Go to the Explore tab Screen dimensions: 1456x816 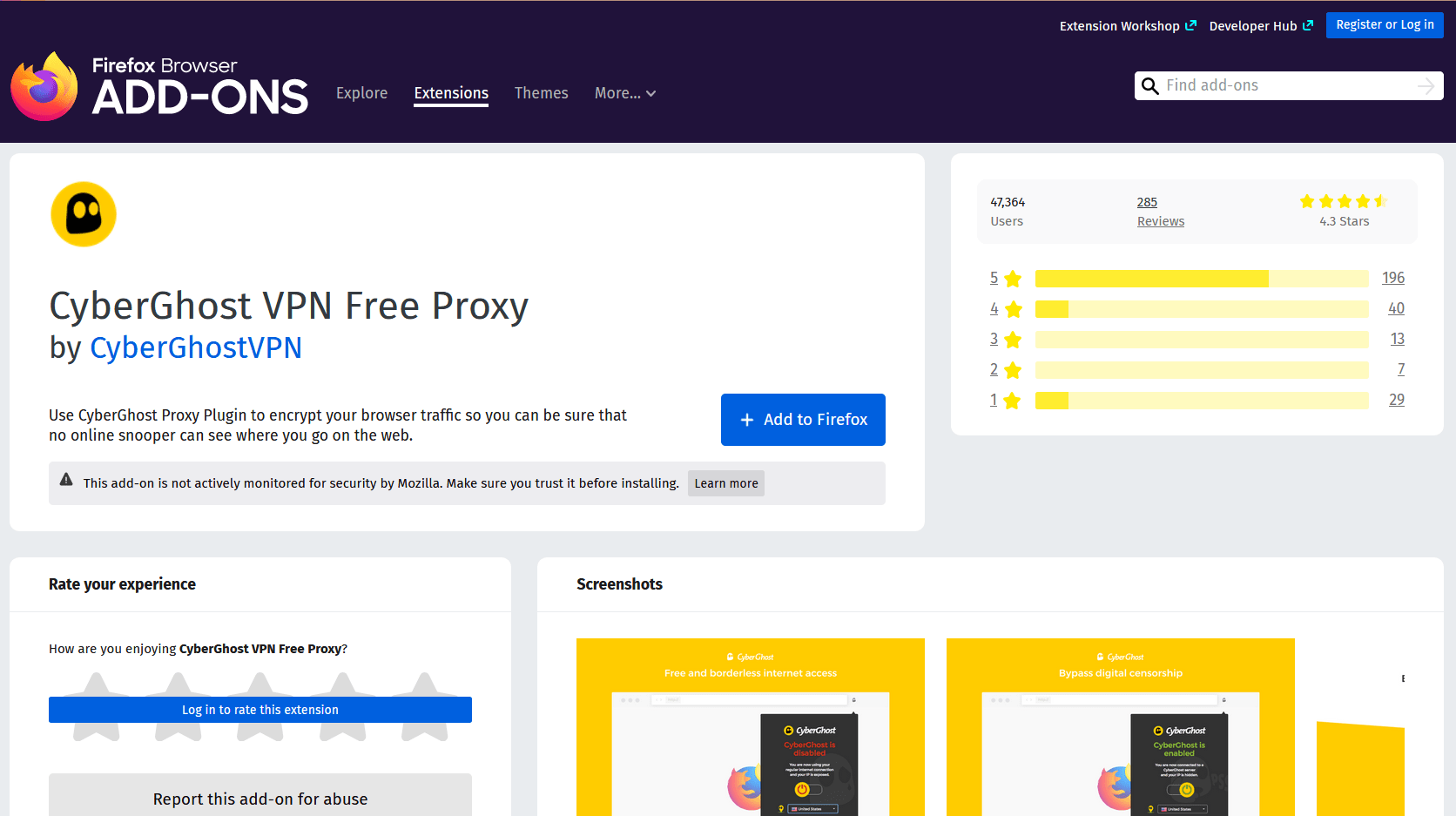click(362, 93)
